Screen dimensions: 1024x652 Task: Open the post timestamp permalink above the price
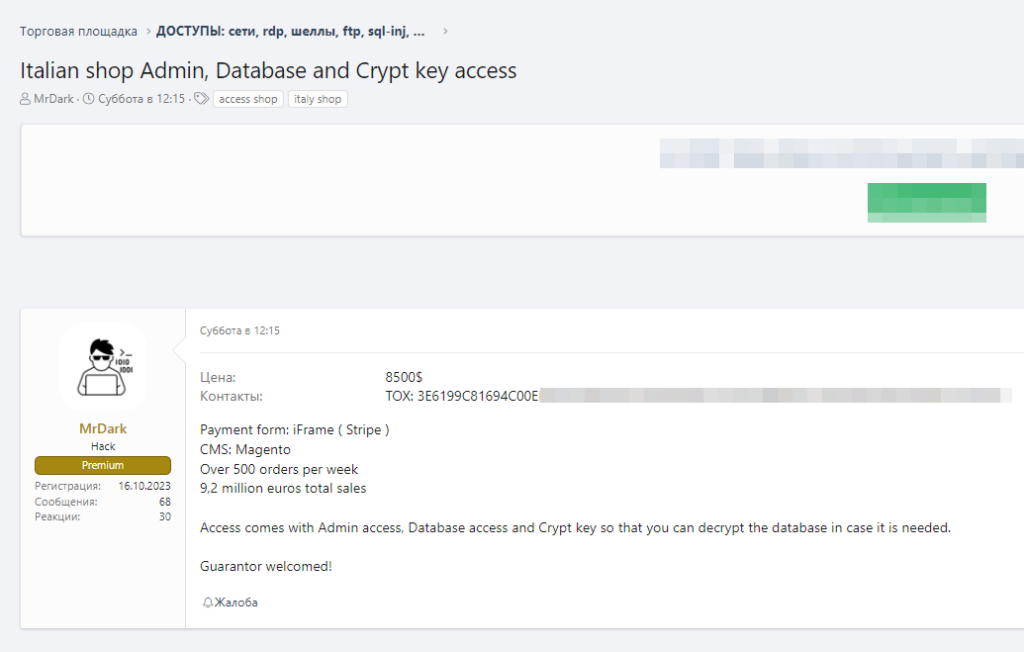pos(240,331)
